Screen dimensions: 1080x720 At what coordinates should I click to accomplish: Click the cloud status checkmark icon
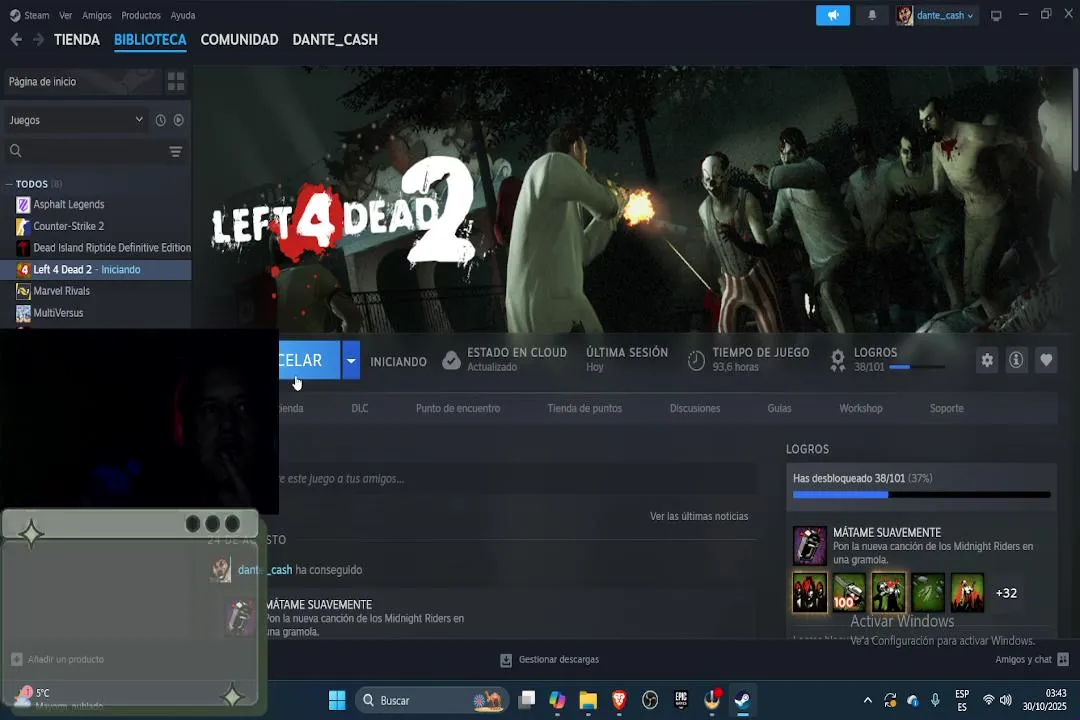pyautogui.click(x=451, y=360)
